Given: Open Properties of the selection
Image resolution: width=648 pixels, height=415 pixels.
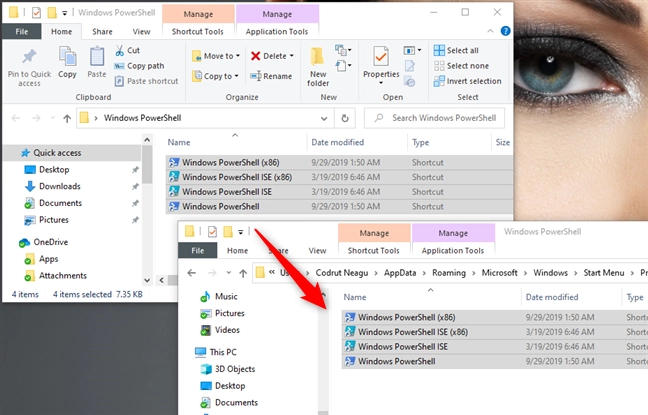Looking at the screenshot, I should tap(381, 62).
